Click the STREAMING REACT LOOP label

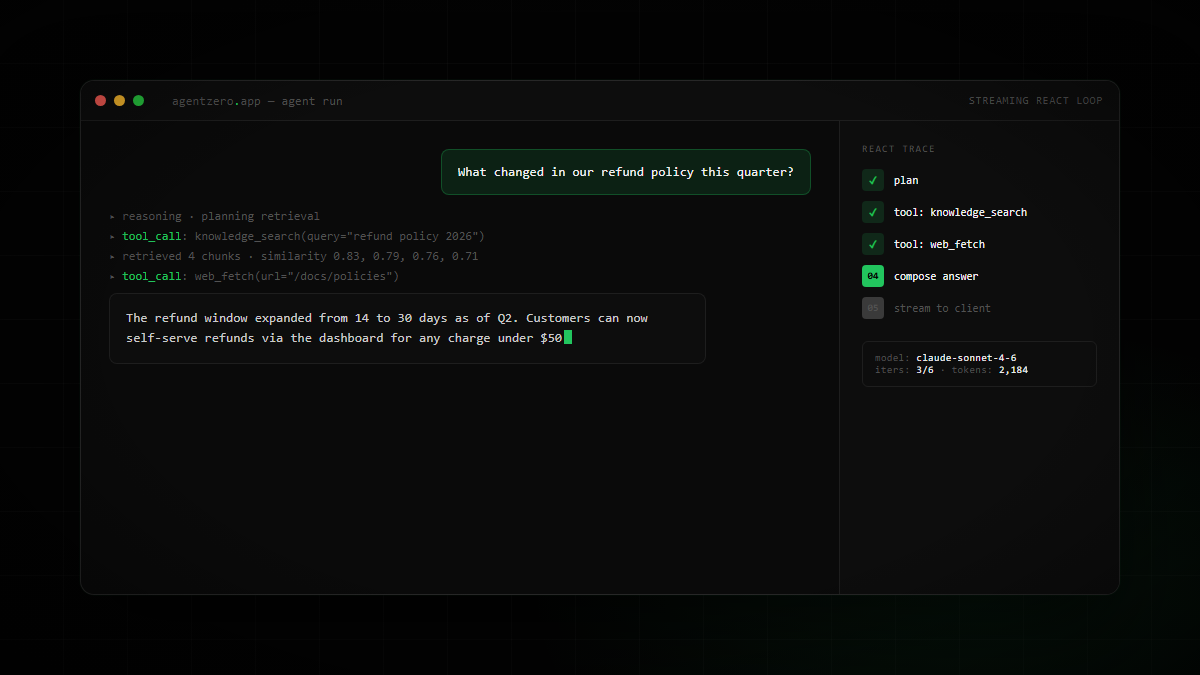pyautogui.click(x=1036, y=101)
